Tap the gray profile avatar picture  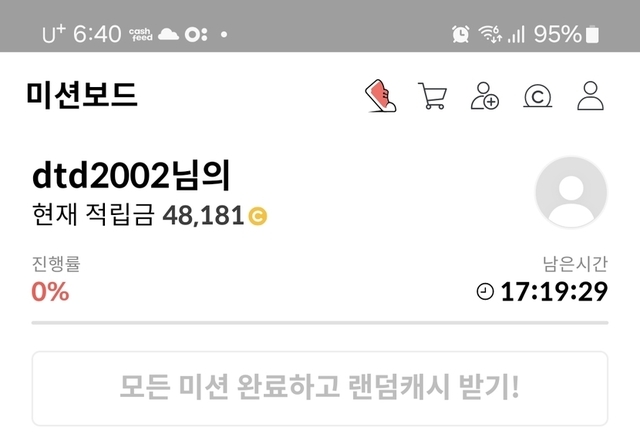coord(571,192)
